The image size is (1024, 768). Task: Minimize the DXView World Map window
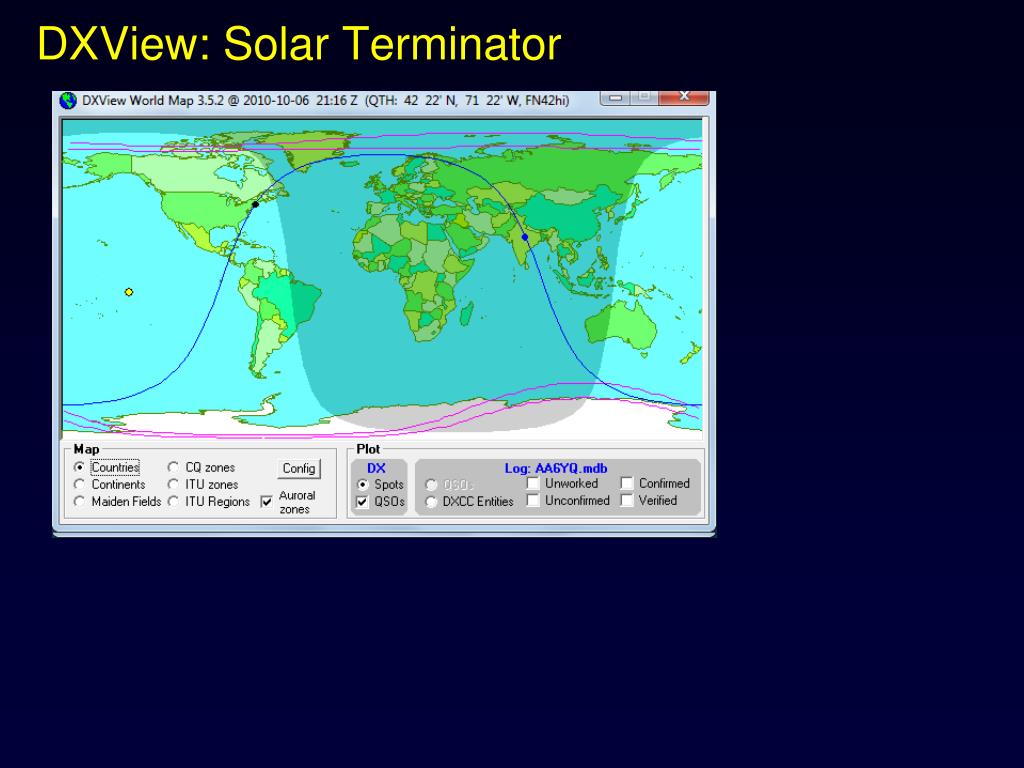(x=615, y=98)
